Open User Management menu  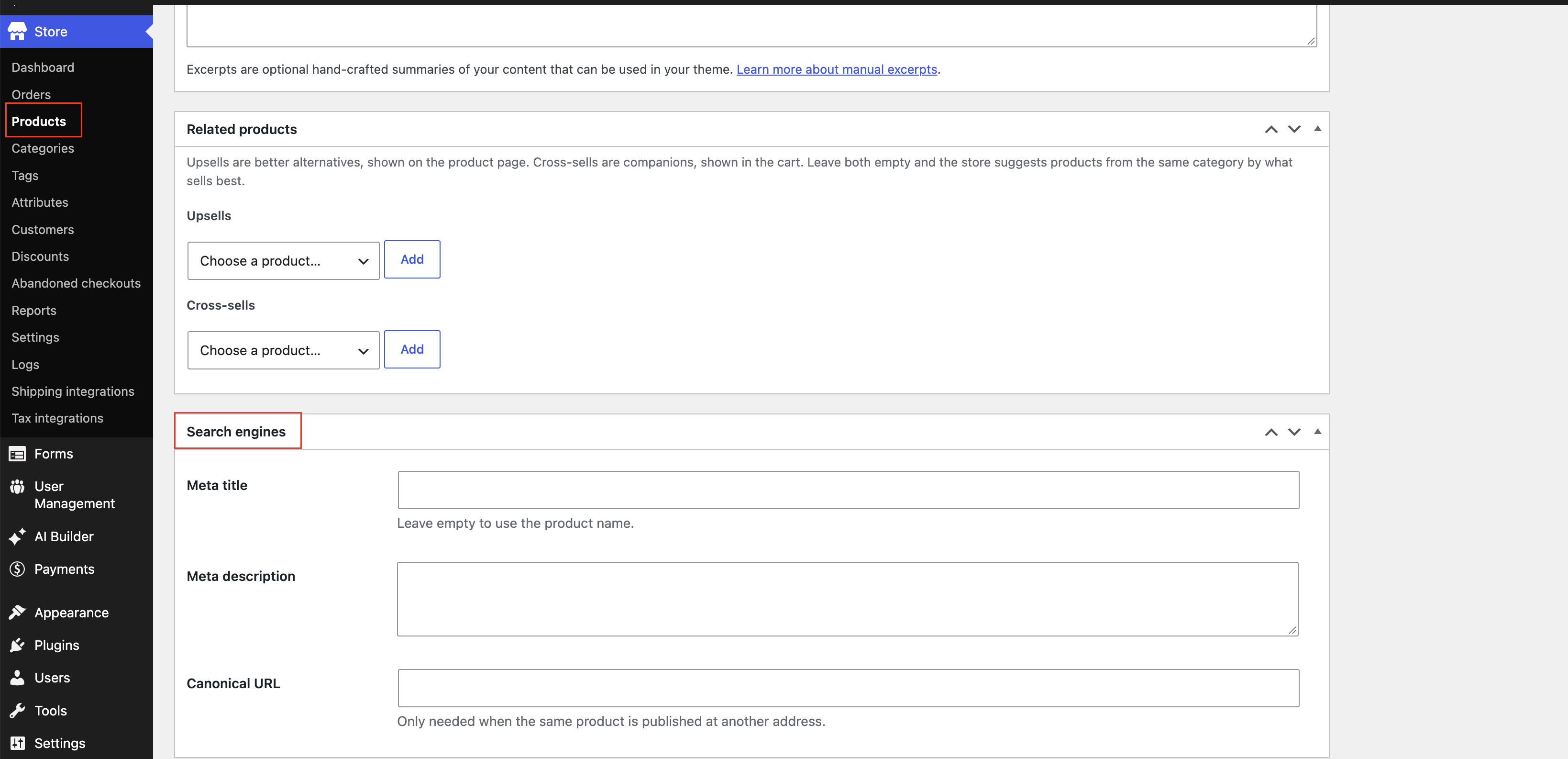[x=77, y=495]
